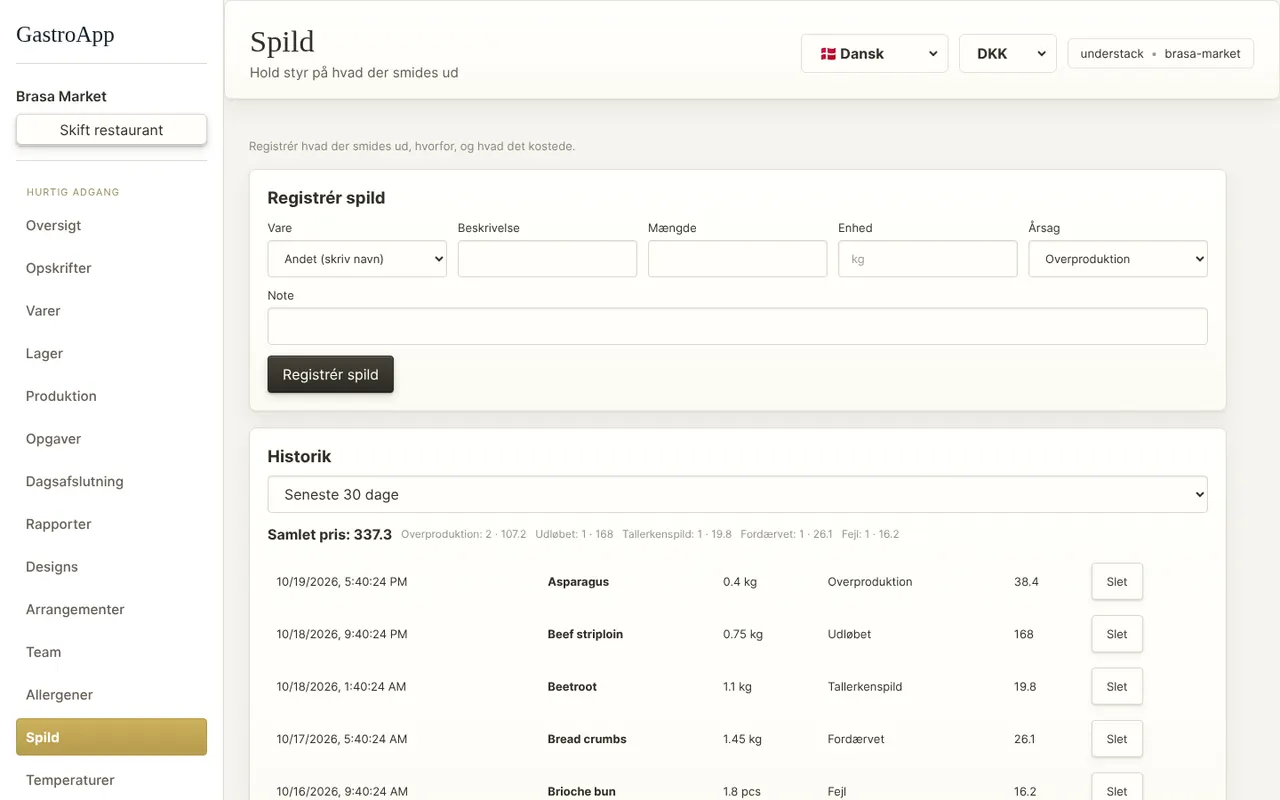Image resolution: width=1280 pixels, height=800 pixels.
Task: Click the GastroApp logo title
Action: coord(65,34)
